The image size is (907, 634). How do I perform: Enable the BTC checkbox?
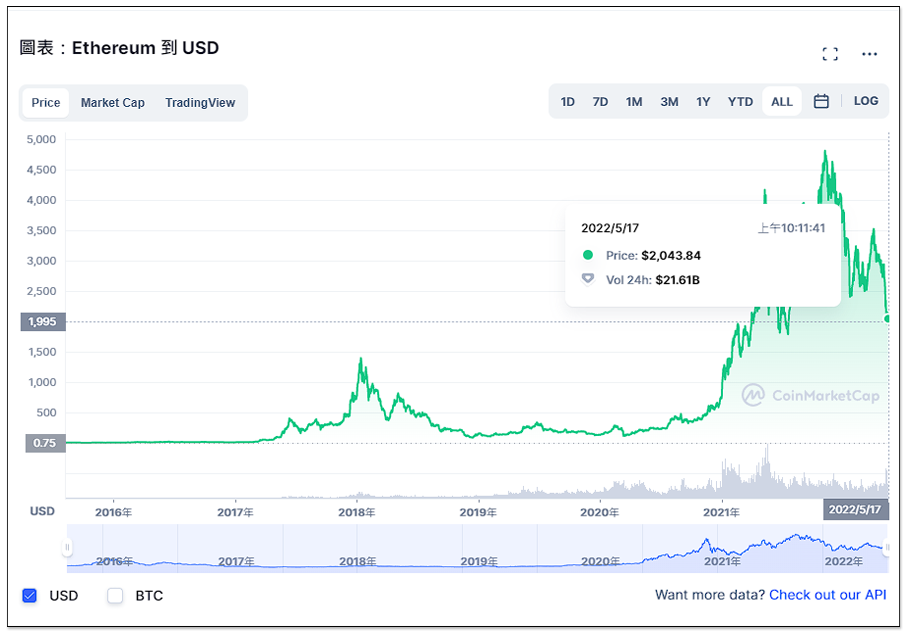(115, 596)
